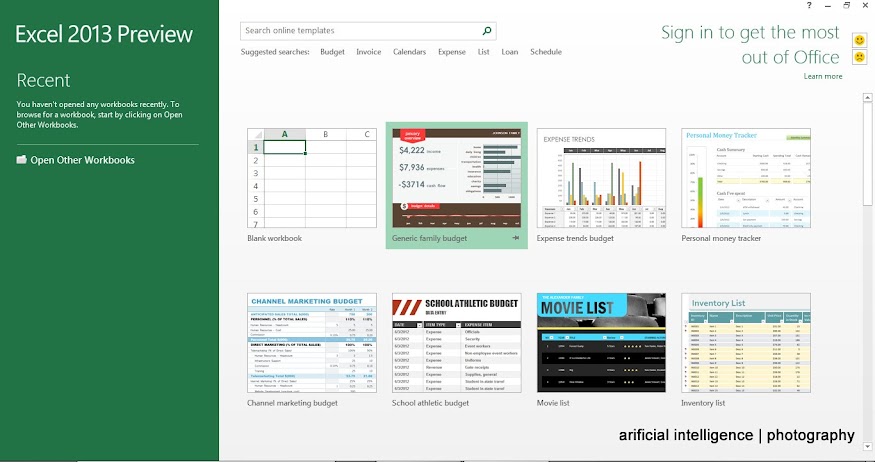Viewport: 875px width, 462px height.
Task: Click the Inventory list caption
Action: pos(703,403)
